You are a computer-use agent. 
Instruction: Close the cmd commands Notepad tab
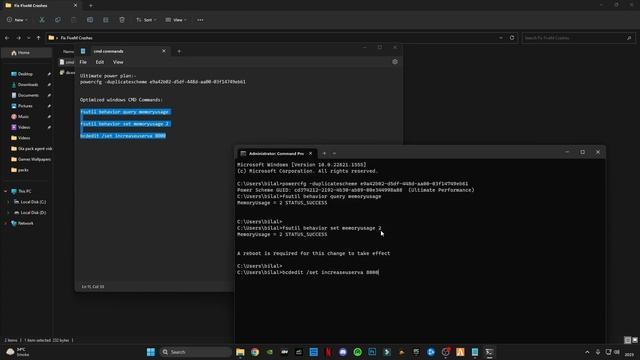[164, 51]
